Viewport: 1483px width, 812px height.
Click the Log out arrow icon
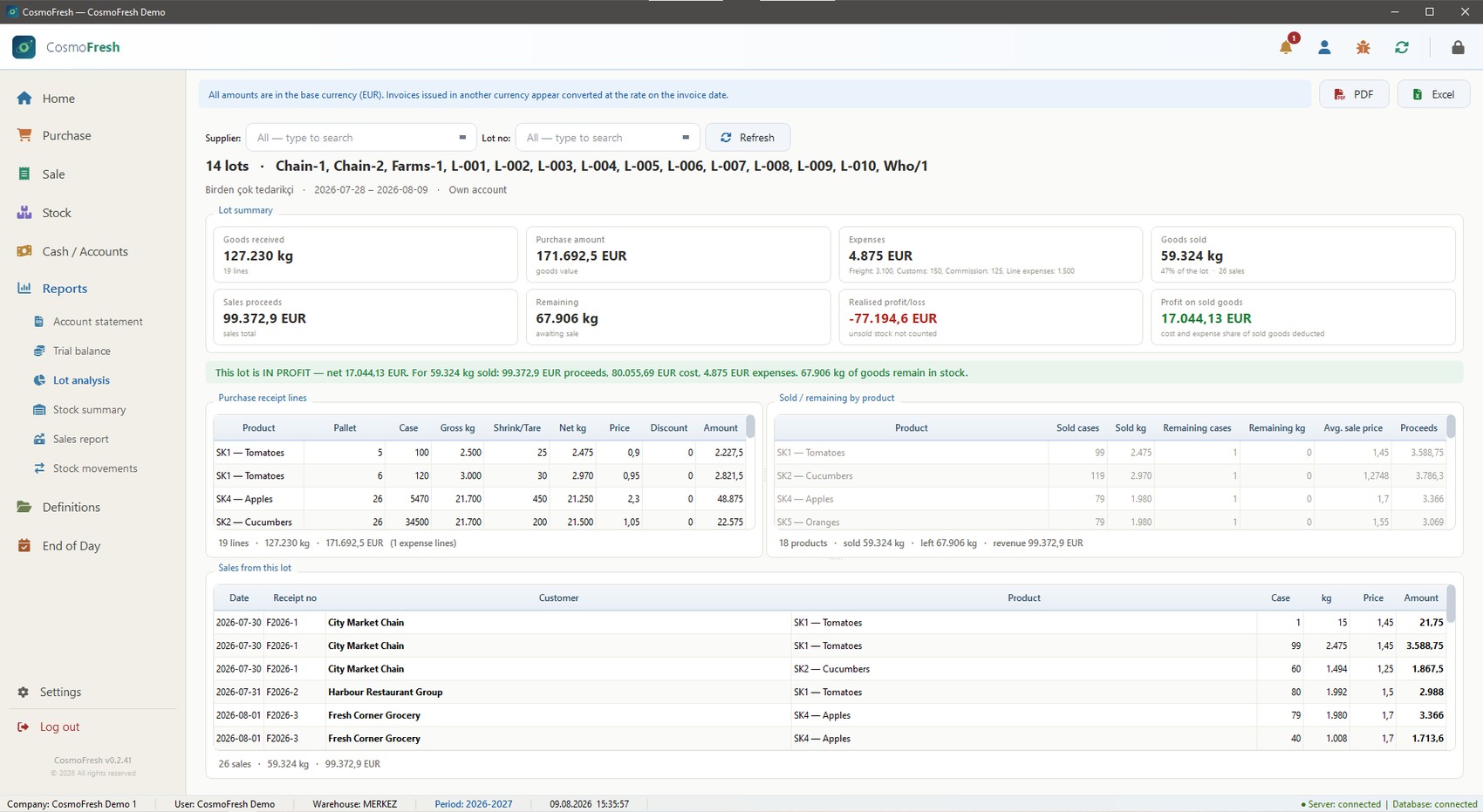click(23, 727)
